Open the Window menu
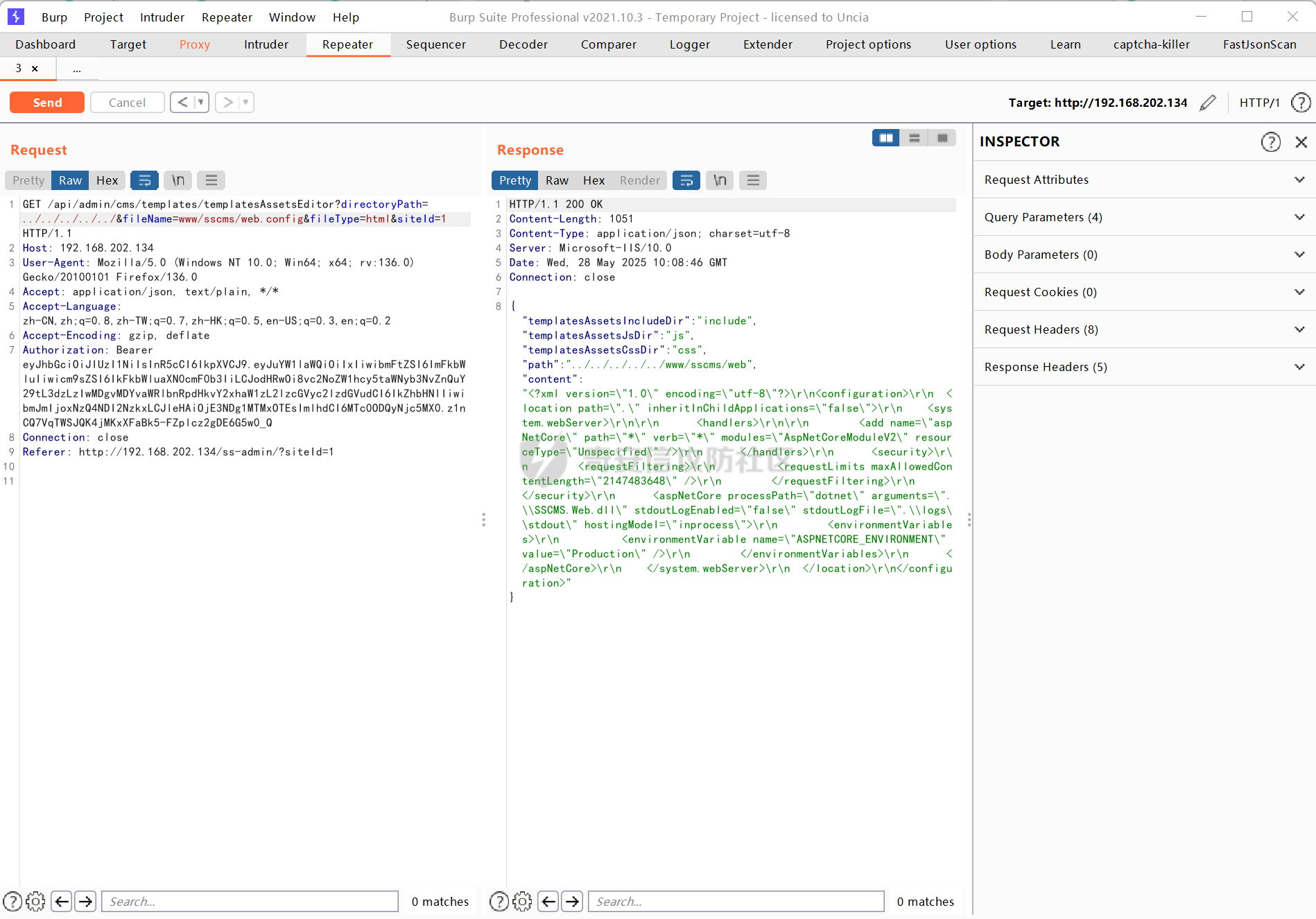Viewport: 1316px width, 919px height. (x=292, y=17)
